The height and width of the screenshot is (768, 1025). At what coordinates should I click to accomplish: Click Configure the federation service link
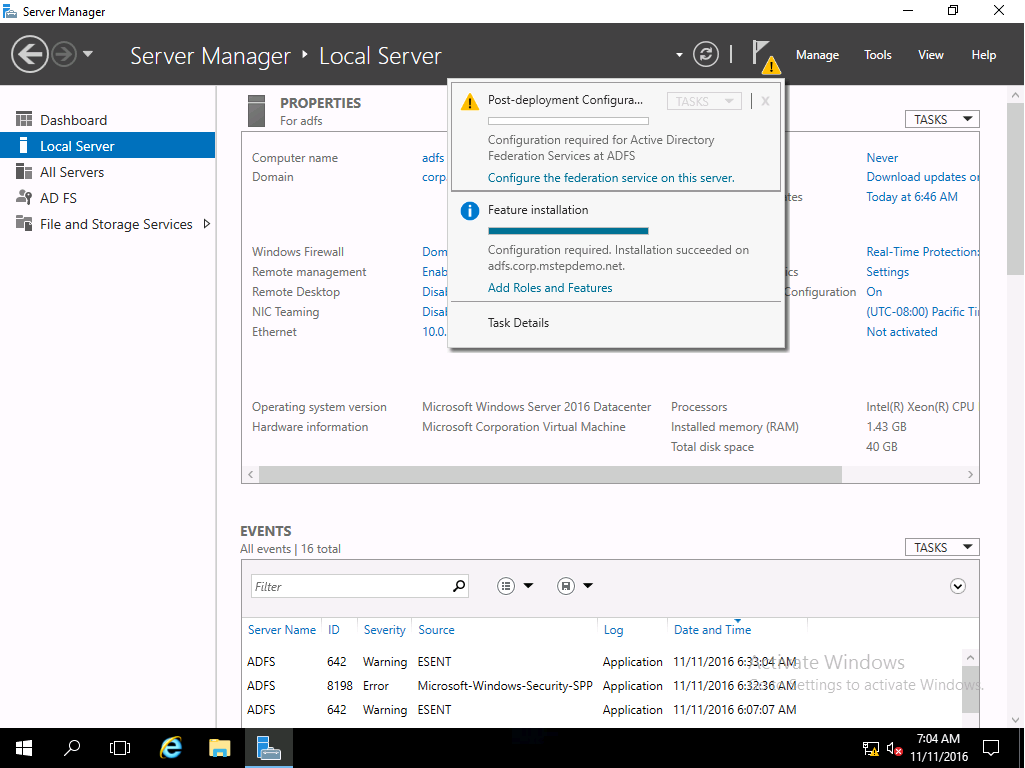(611, 178)
